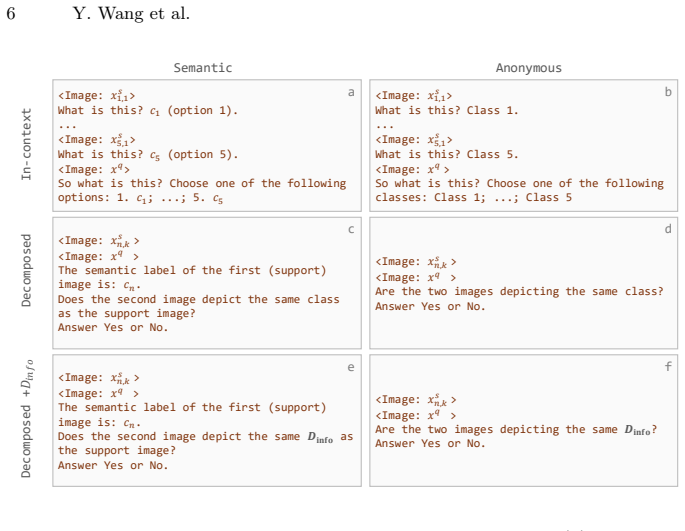Screen dimensions: 685x531
Task: Click 'Are the two images depicting the same class?'
Action: click(x=519, y=292)
